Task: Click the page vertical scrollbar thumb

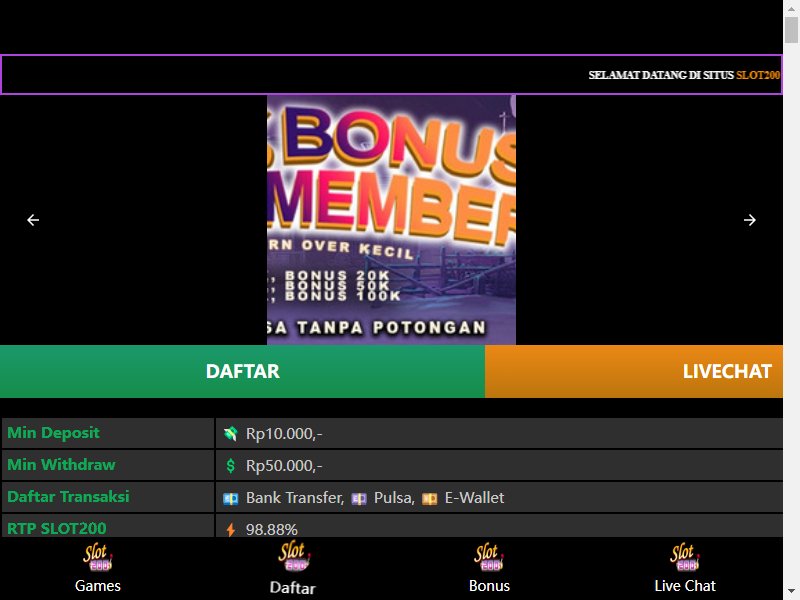Action: tap(791, 30)
